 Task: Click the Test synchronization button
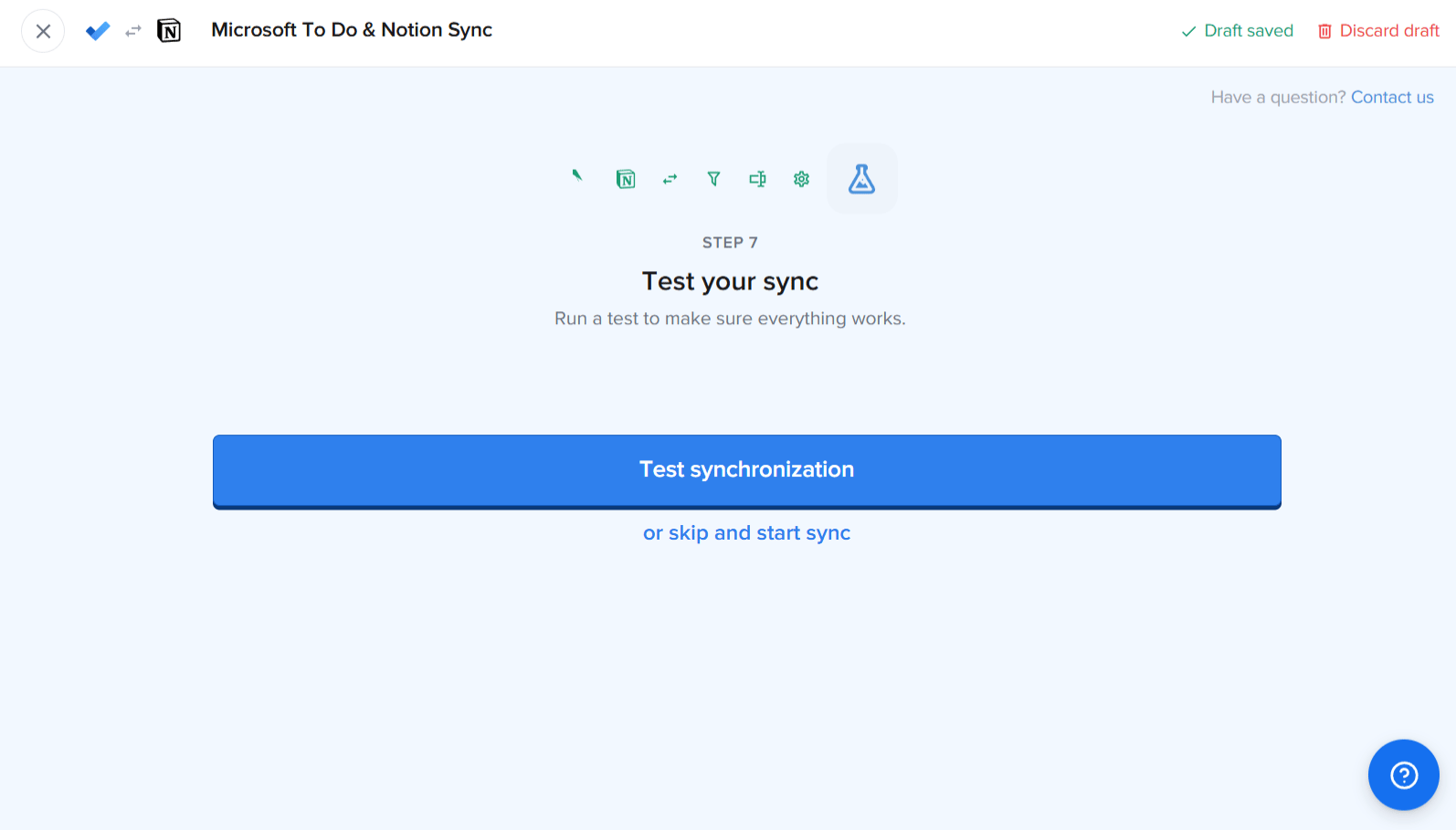point(746,471)
